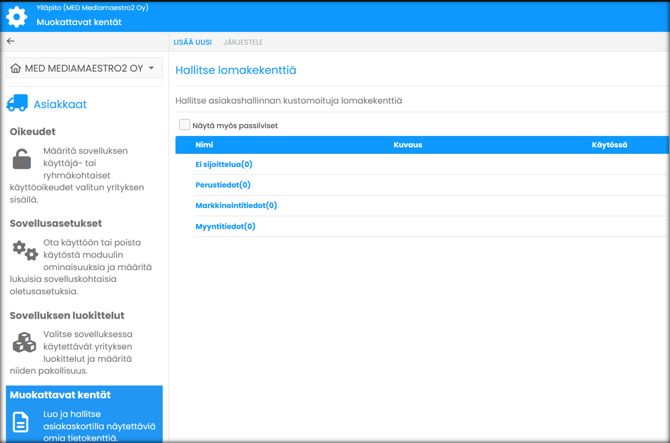Expand the Ei sijoittelua(0) group
Viewport: 670px width, 443px height.
click(224, 164)
